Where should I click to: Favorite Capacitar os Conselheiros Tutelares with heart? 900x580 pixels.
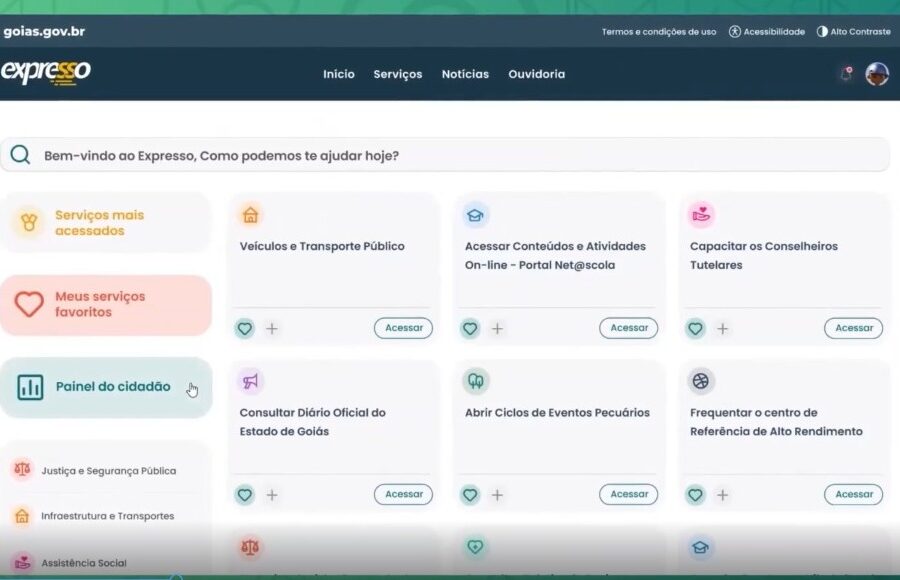pyautogui.click(x=695, y=328)
